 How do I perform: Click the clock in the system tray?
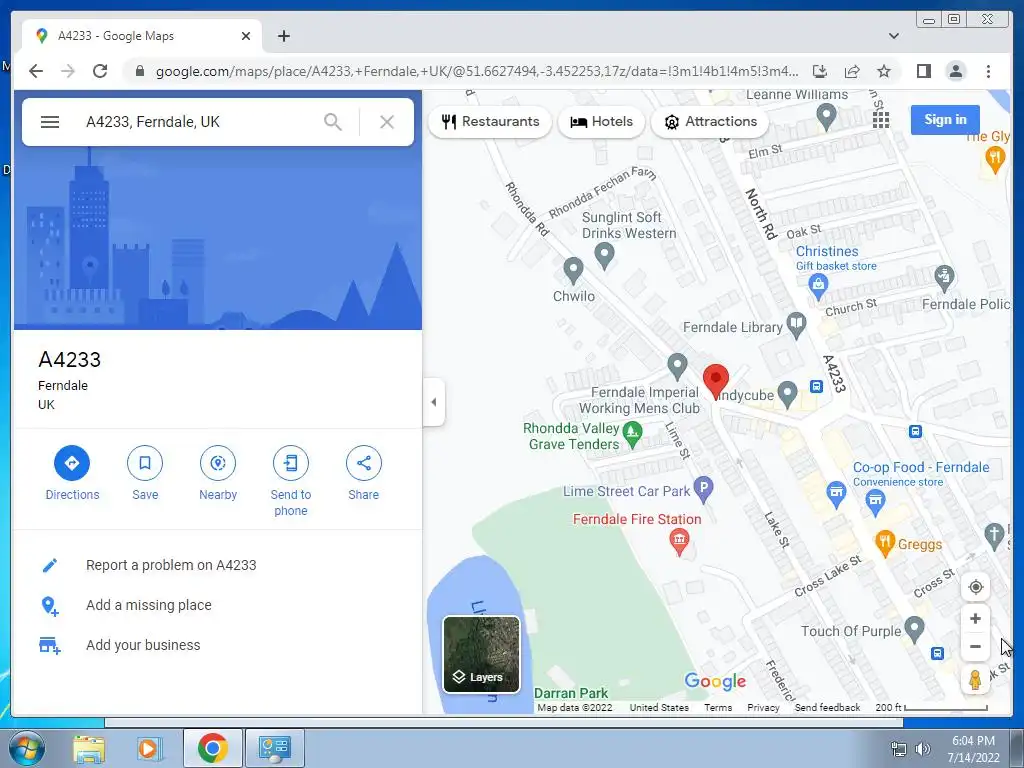click(973, 749)
